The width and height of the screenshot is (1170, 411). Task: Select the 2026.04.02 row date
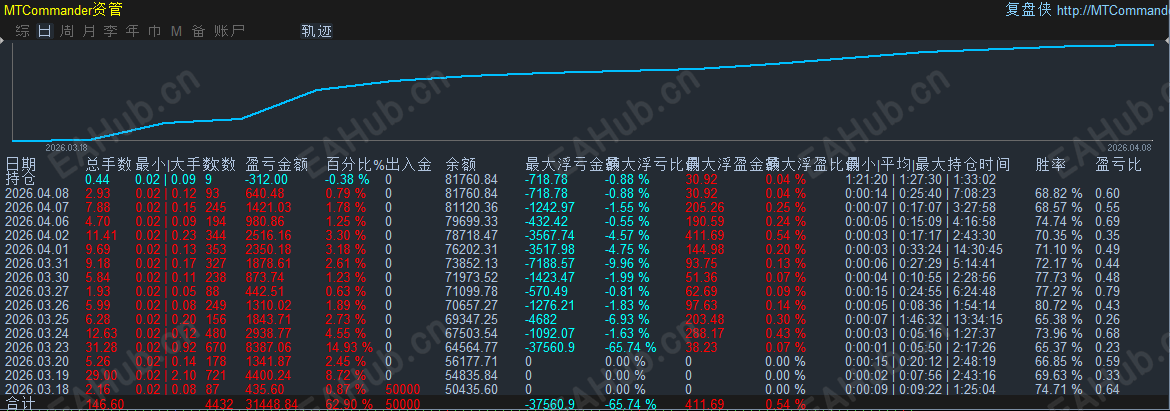pos(37,236)
